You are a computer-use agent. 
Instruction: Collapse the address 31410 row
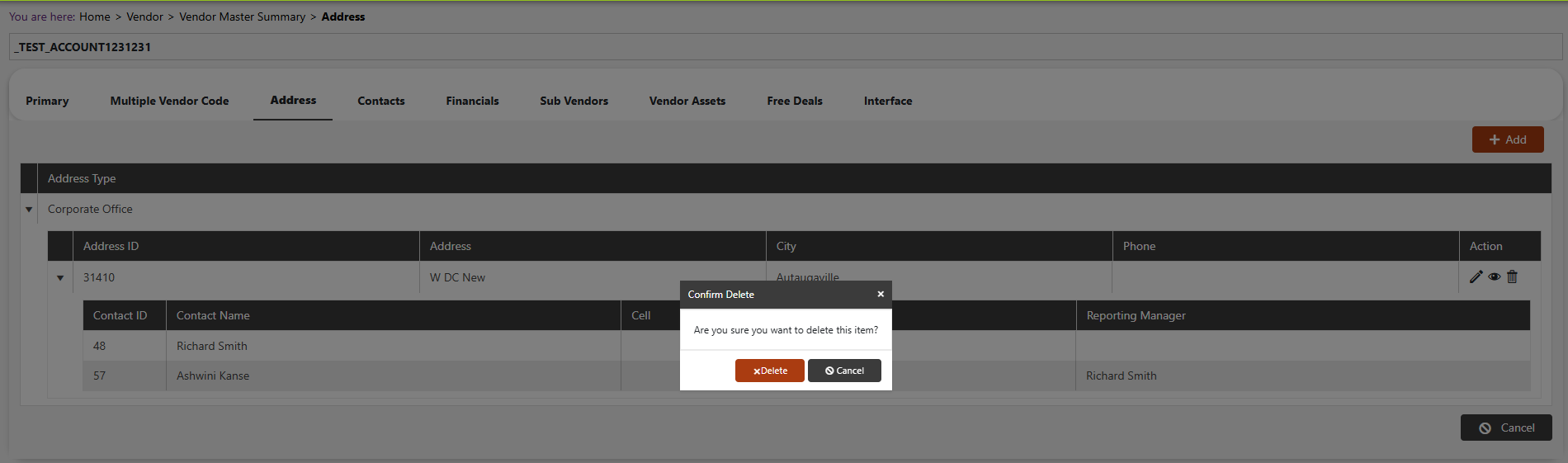click(60, 278)
